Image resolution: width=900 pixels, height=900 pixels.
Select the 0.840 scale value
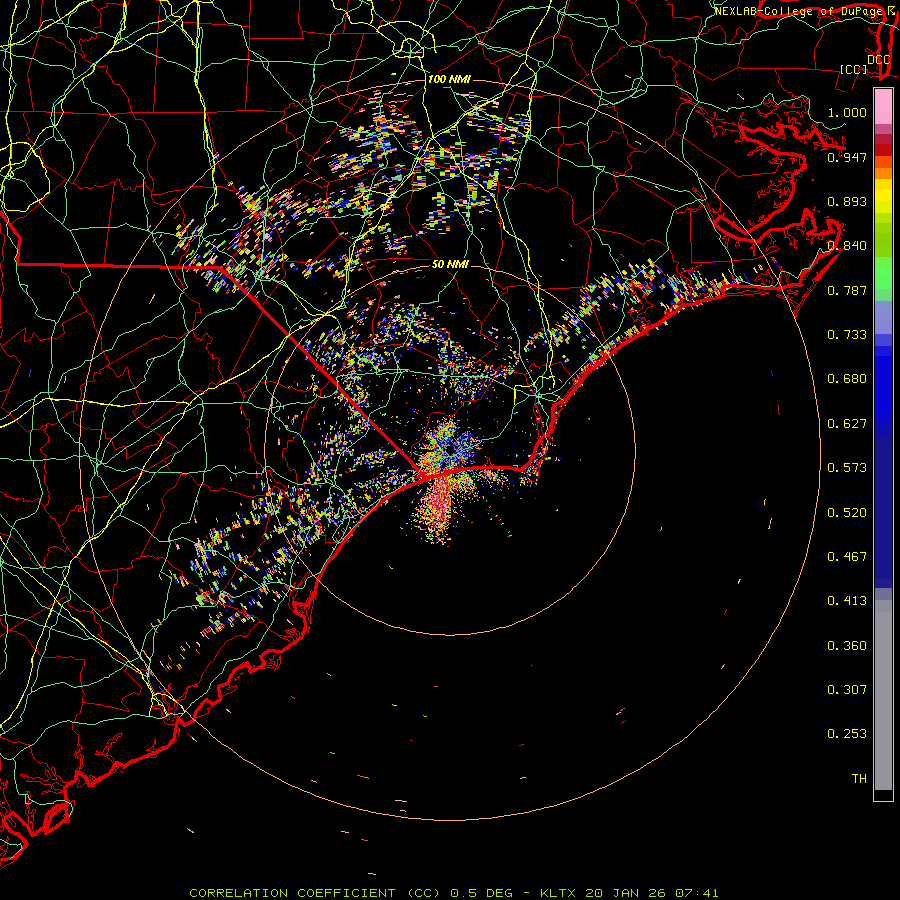pos(847,246)
